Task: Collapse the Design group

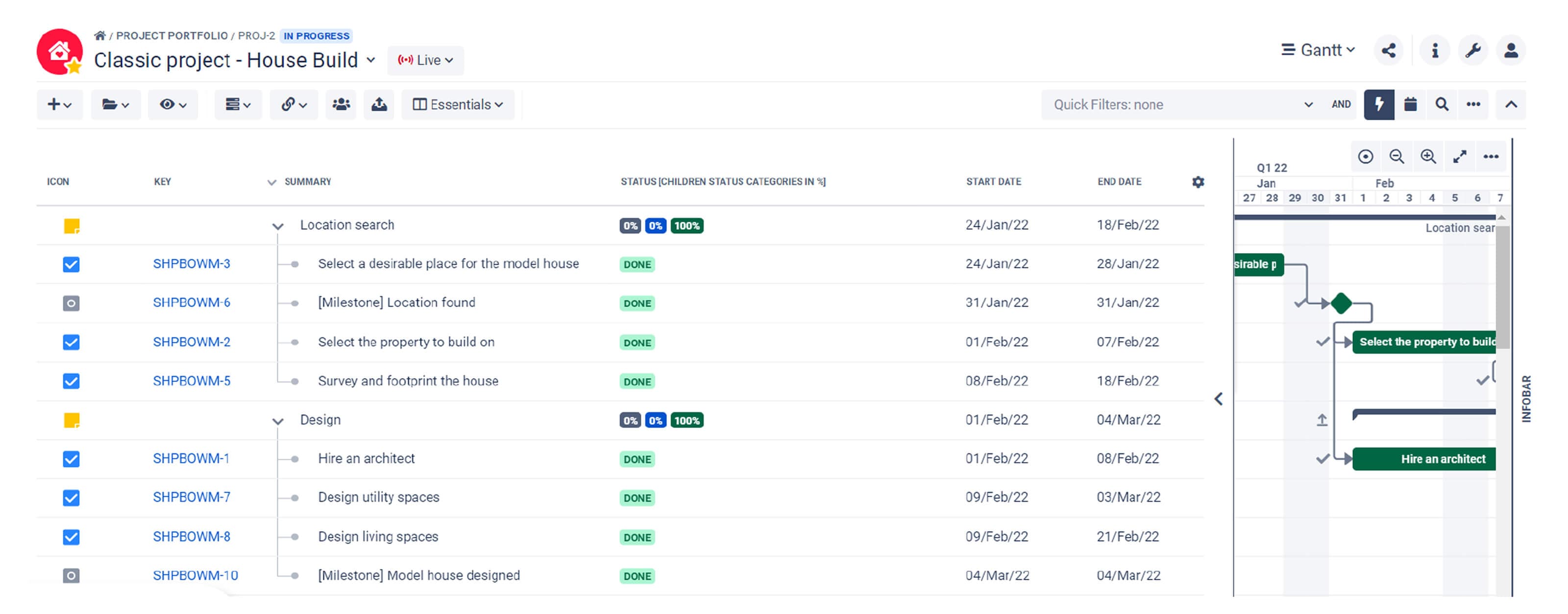Action: 277,421
